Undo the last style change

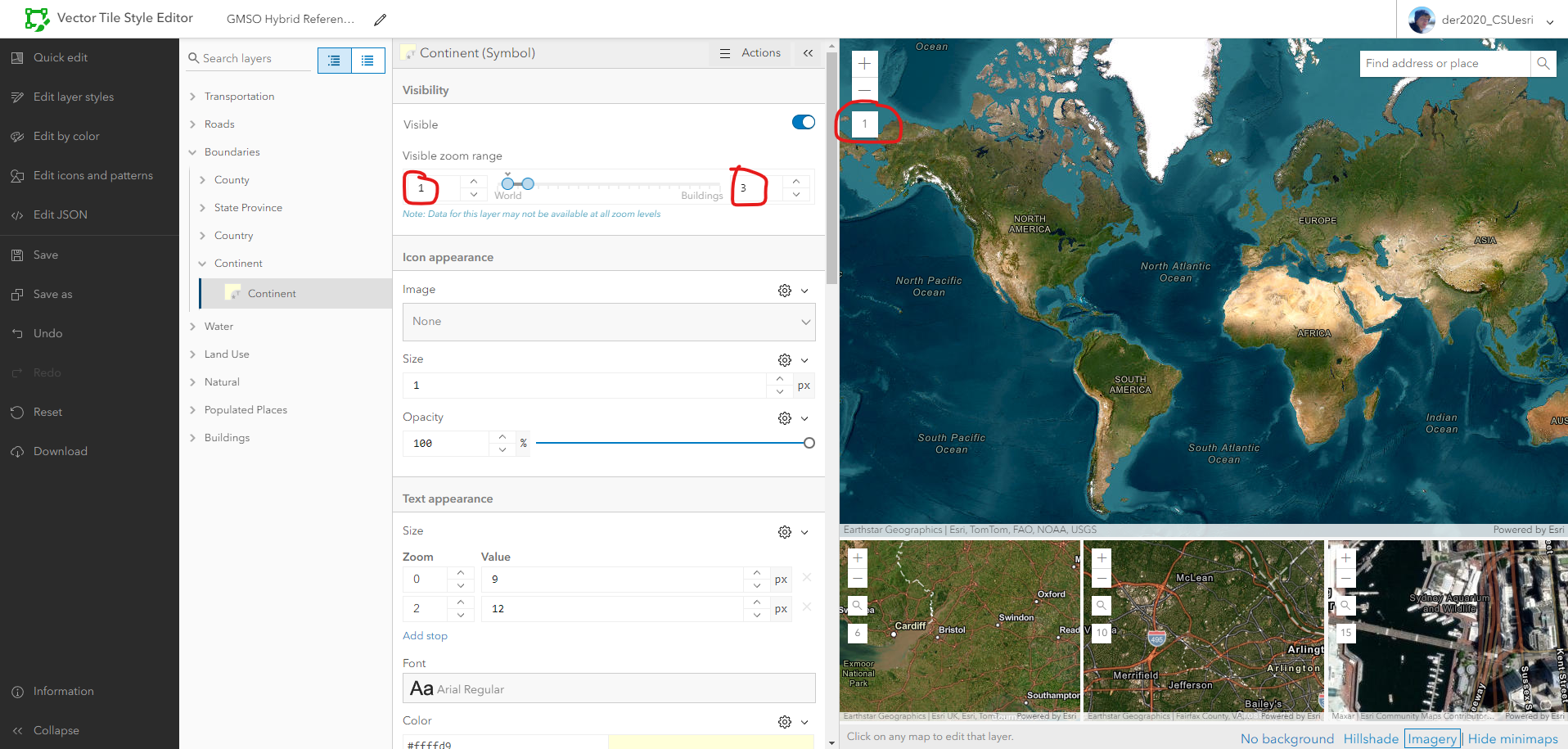(x=47, y=333)
